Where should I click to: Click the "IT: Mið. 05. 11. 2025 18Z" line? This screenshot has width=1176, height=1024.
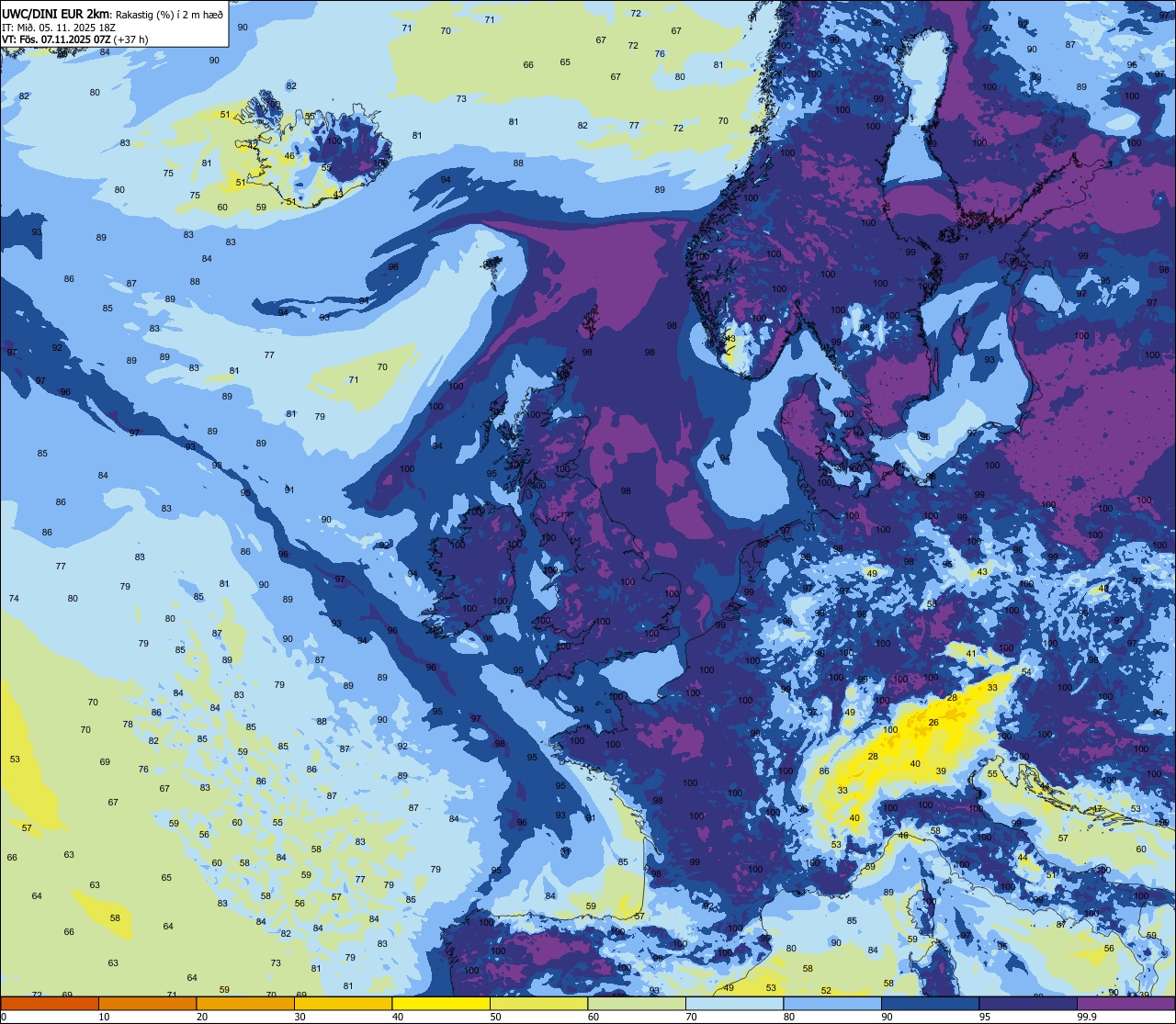pos(61,28)
